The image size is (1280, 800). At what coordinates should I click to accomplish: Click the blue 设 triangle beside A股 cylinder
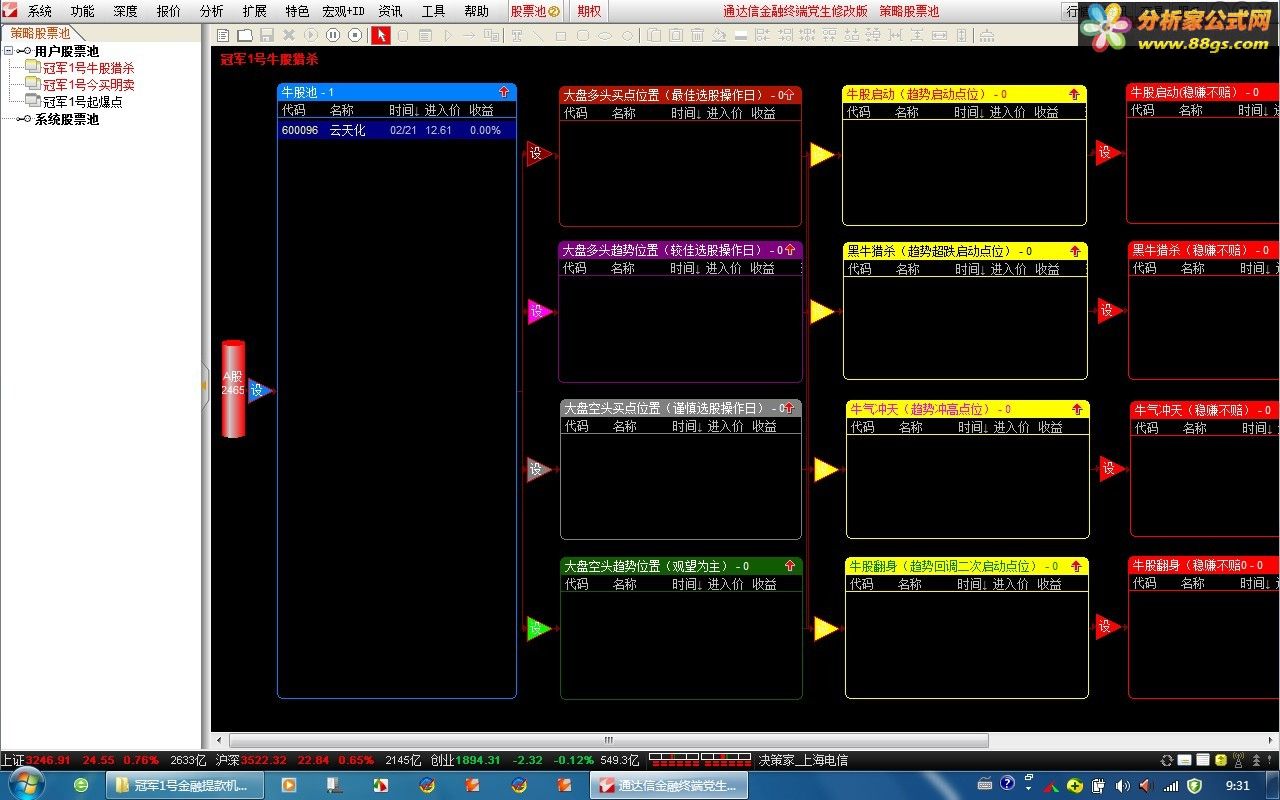coord(259,390)
